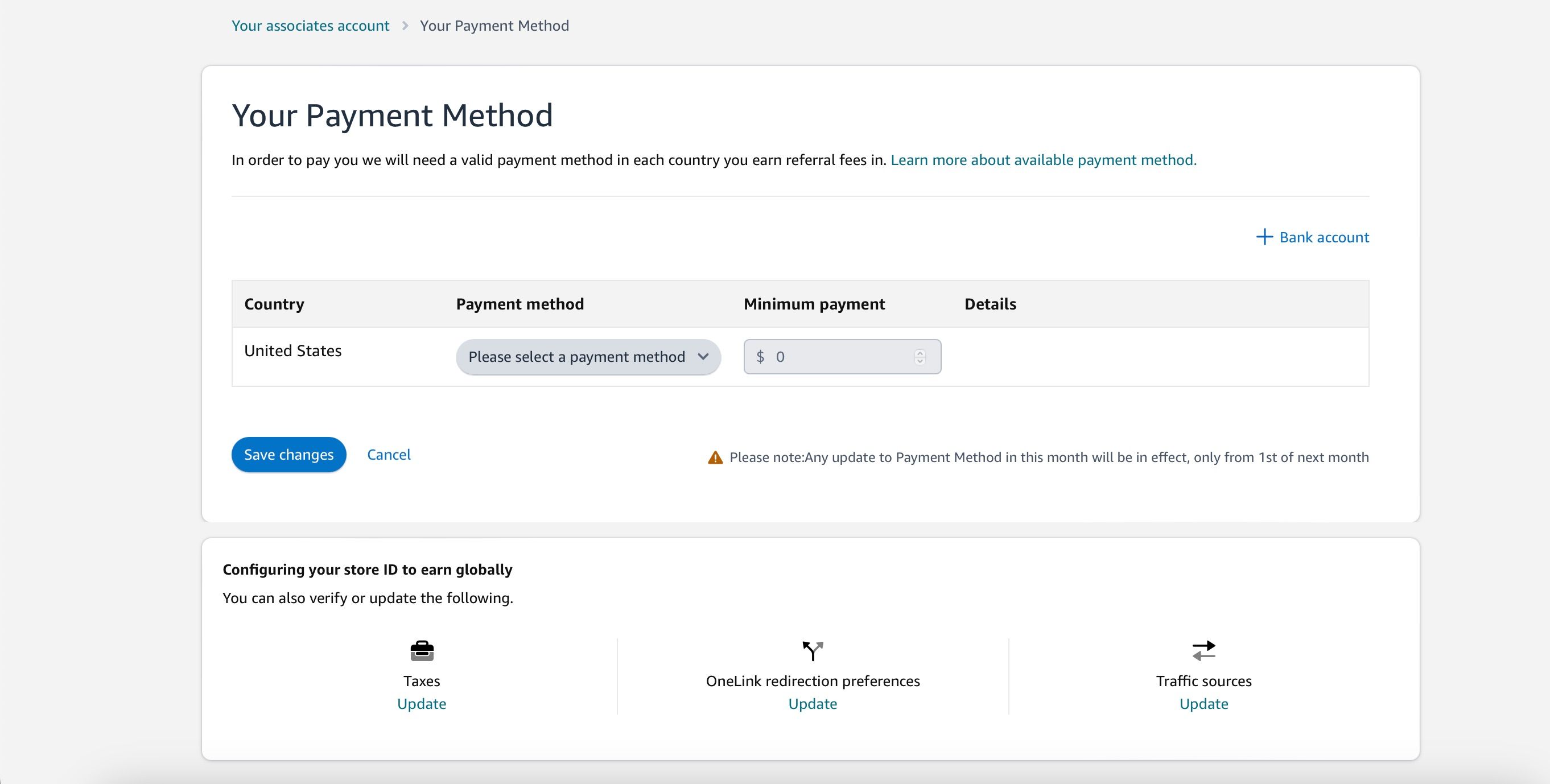The height and width of the screenshot is (784, 1550).
Task: Click the Traffic sources arrows icon
Action: [1203, 650]
